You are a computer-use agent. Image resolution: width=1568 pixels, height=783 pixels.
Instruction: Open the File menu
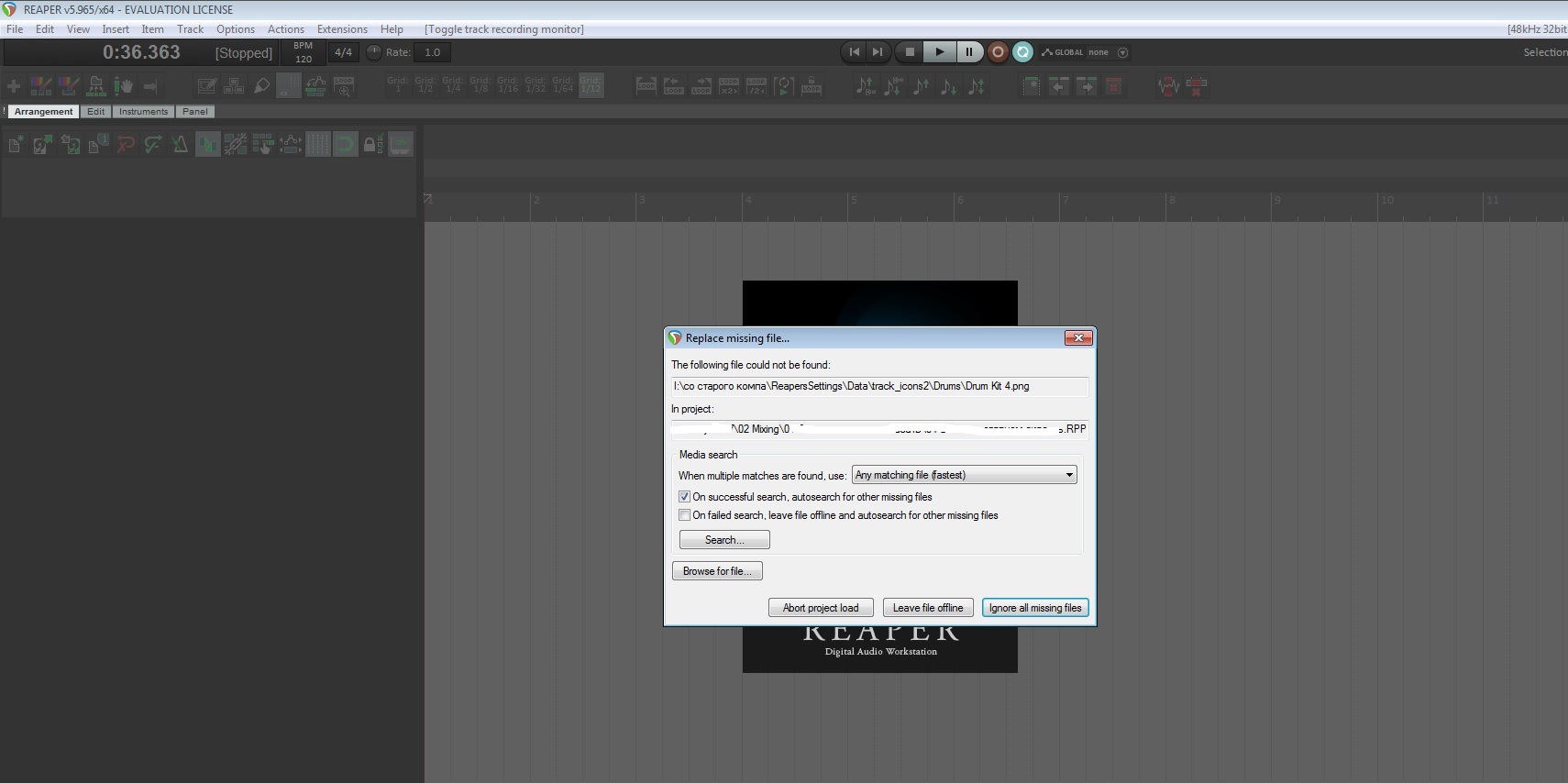tap(15, 29)
